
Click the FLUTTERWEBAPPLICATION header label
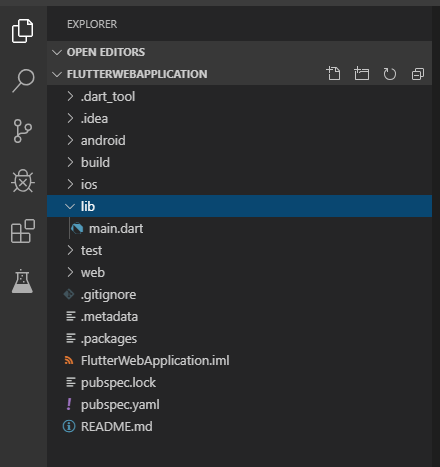click(x=137, y=74)
